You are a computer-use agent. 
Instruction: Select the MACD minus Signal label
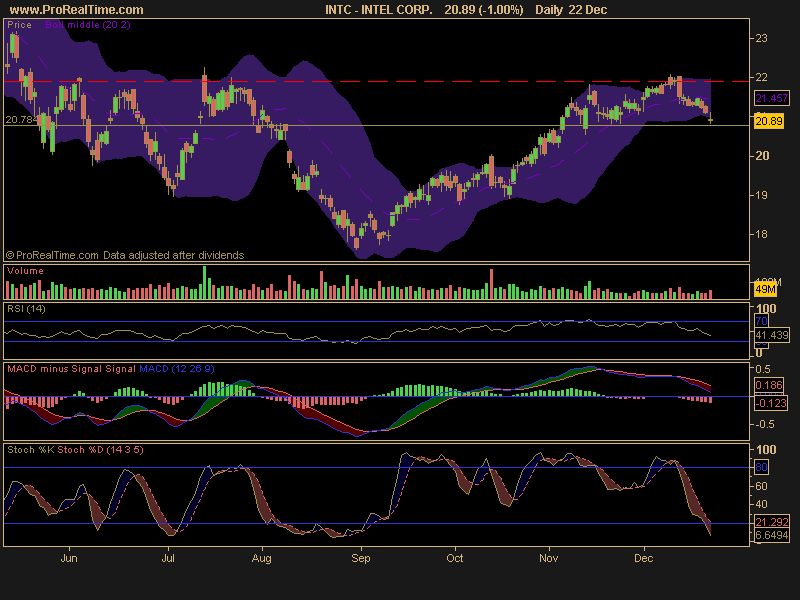(x=55, y=368)
